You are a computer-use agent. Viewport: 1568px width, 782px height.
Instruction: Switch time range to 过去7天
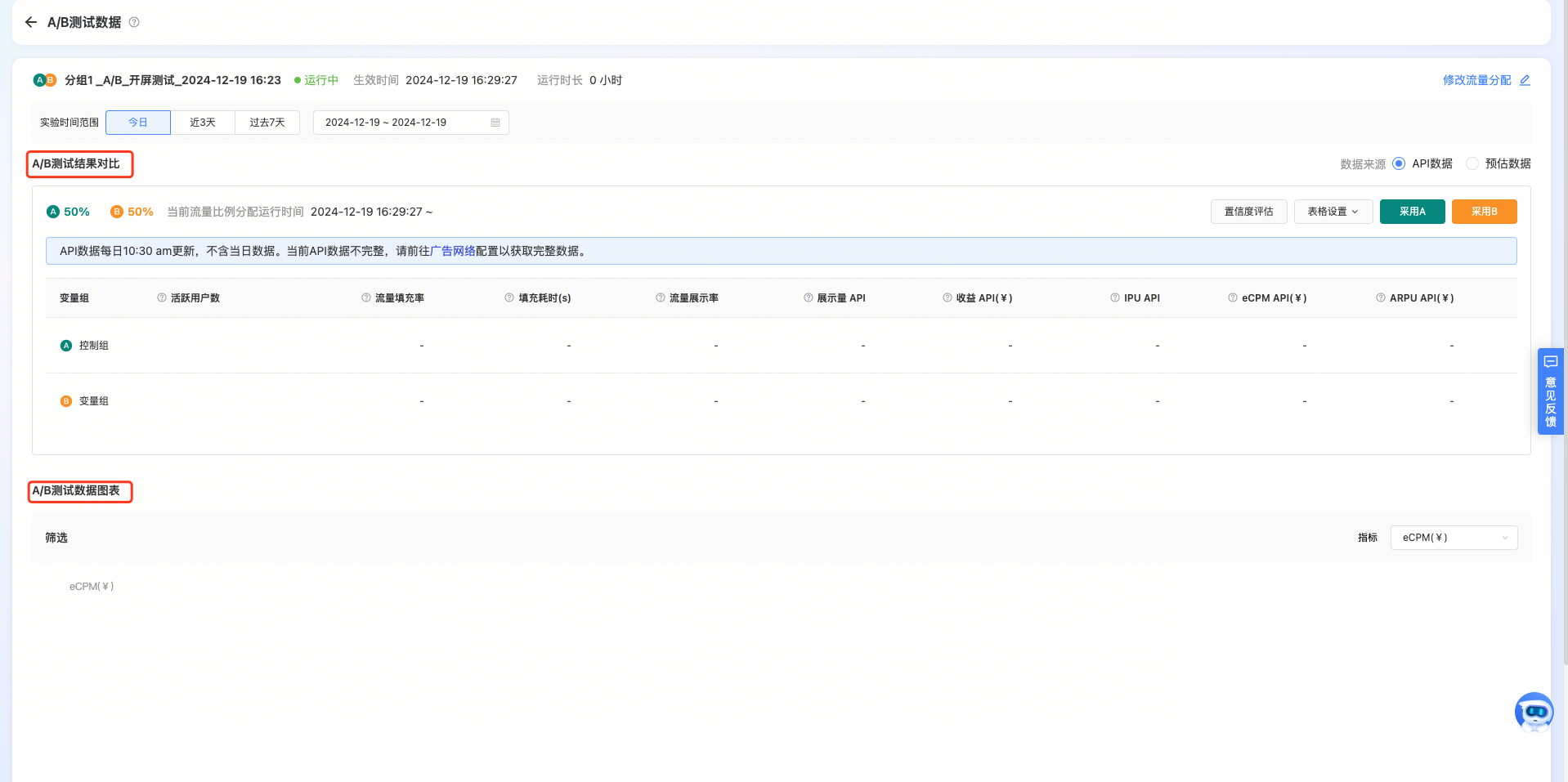[x=267, y=123]
